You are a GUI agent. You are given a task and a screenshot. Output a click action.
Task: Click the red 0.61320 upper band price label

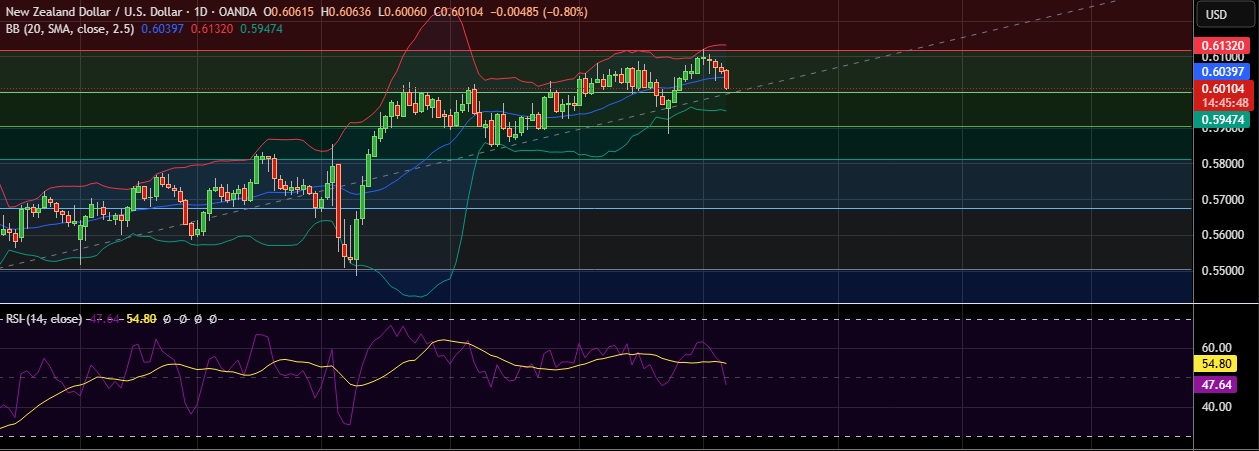pyautogui.click(x=1221, y=46)
